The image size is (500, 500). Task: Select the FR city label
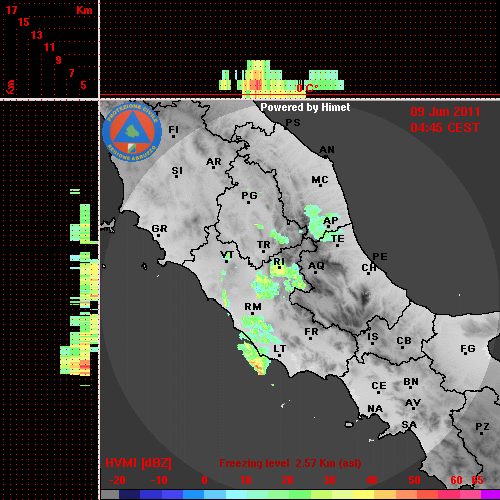pyautogui.click(x=311, y=332)
